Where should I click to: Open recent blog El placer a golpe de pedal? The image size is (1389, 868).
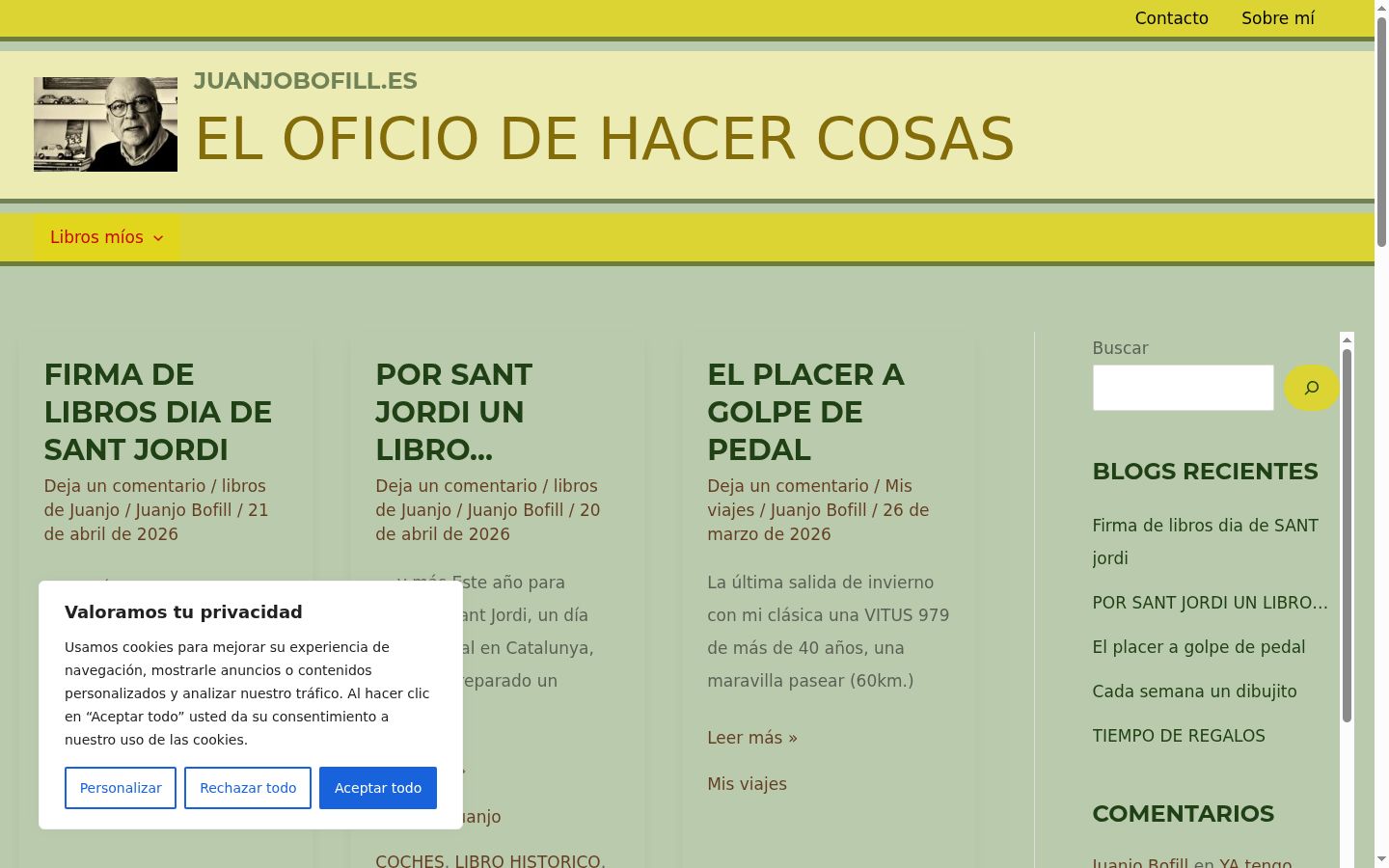[1198, 647]
